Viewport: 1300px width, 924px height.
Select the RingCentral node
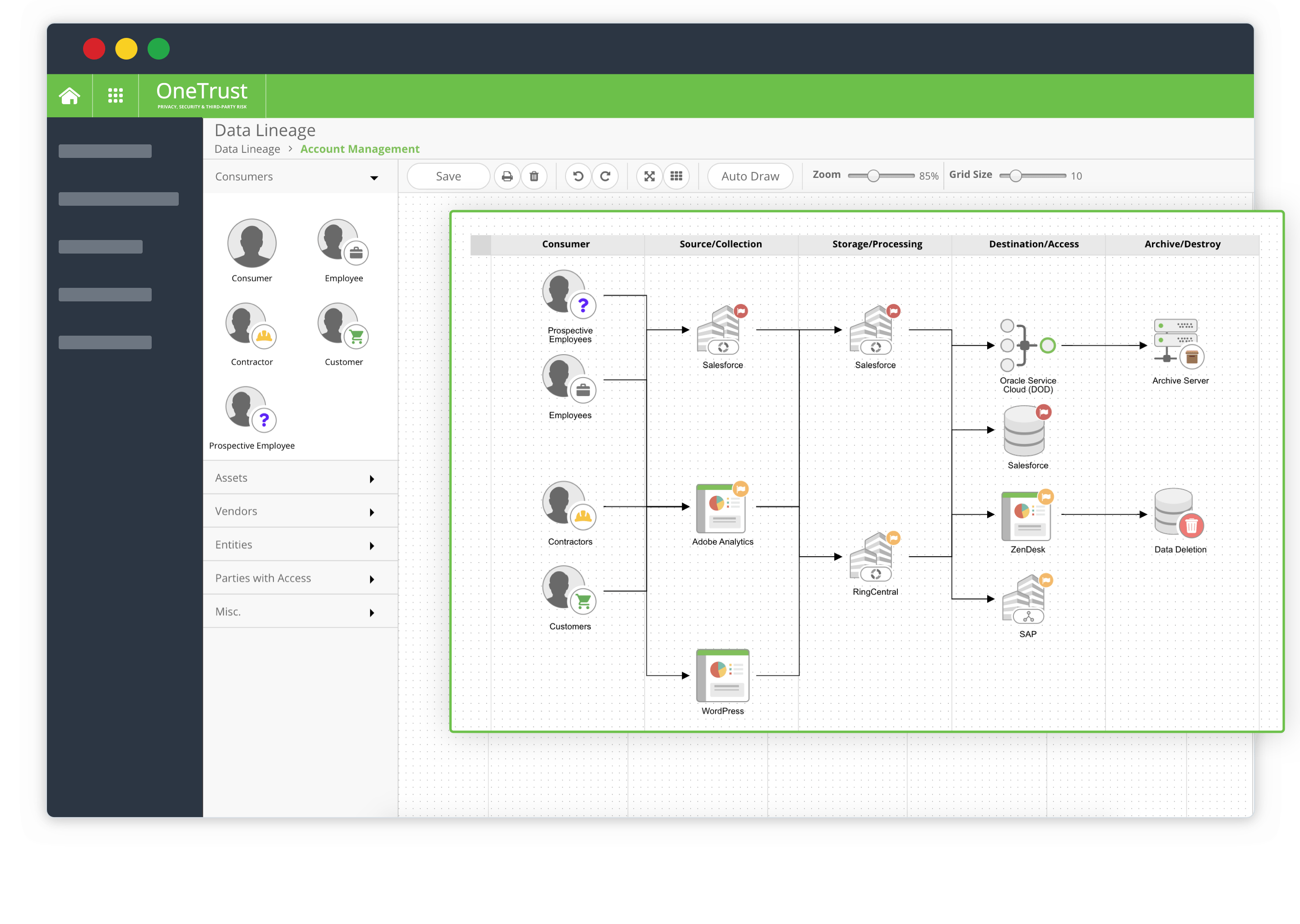point(874,556)
